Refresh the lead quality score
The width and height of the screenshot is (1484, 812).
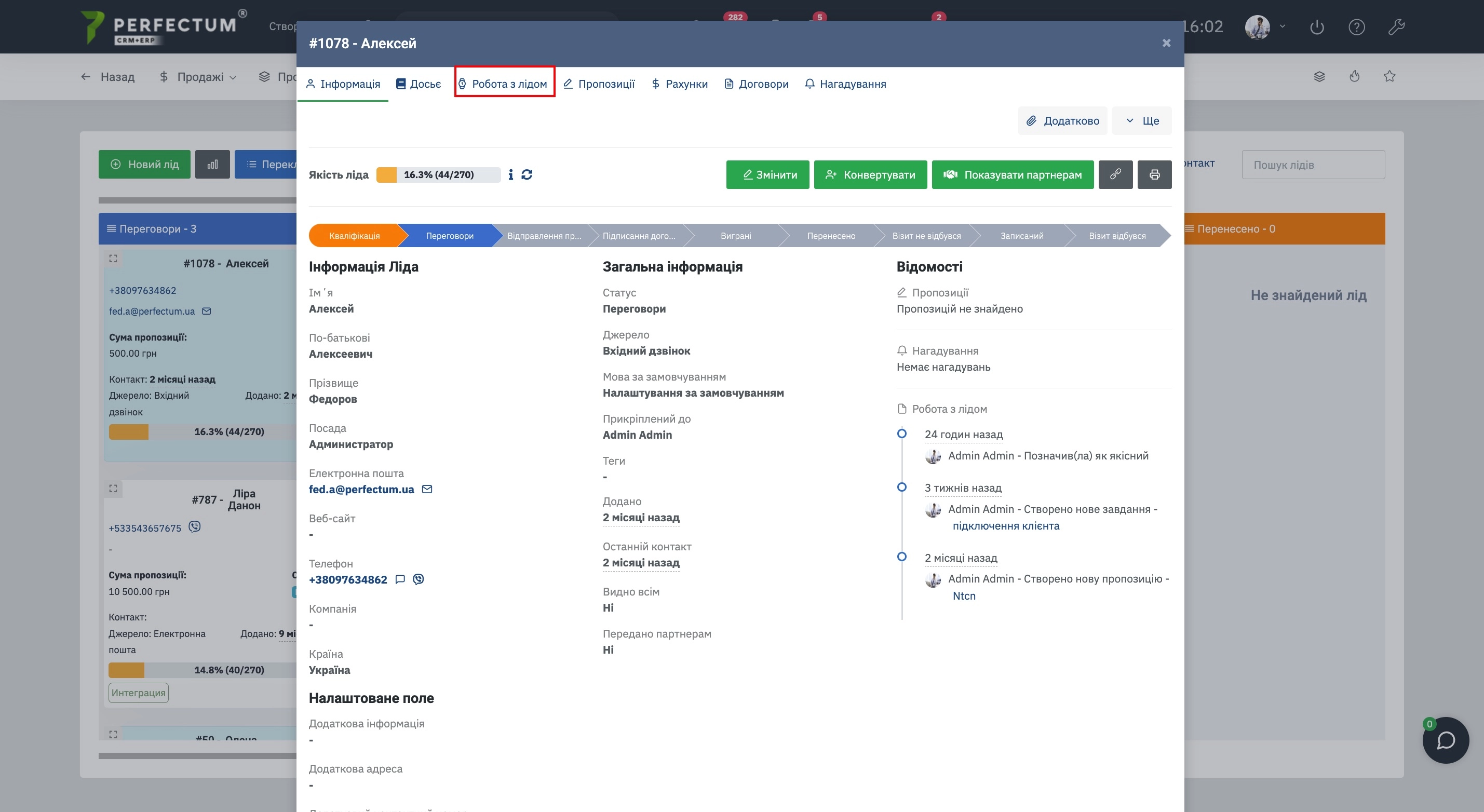point(527,174)
